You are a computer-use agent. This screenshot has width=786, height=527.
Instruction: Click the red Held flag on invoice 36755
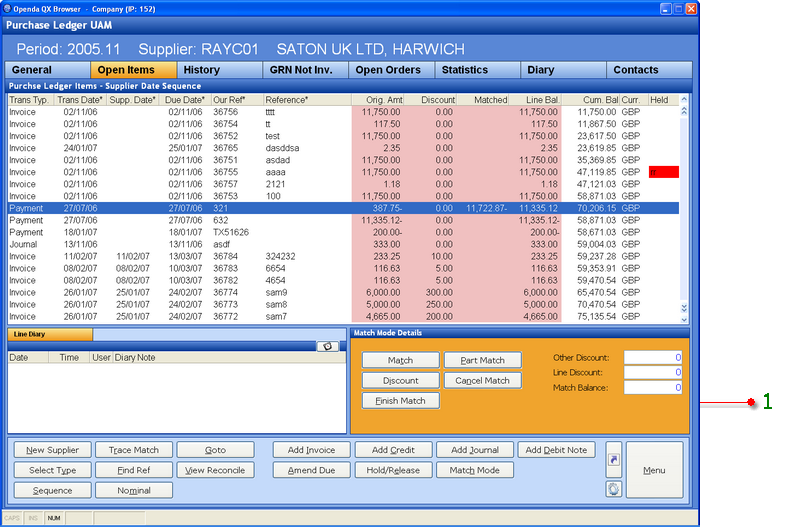pyautogui.click(x=664, y=172)
